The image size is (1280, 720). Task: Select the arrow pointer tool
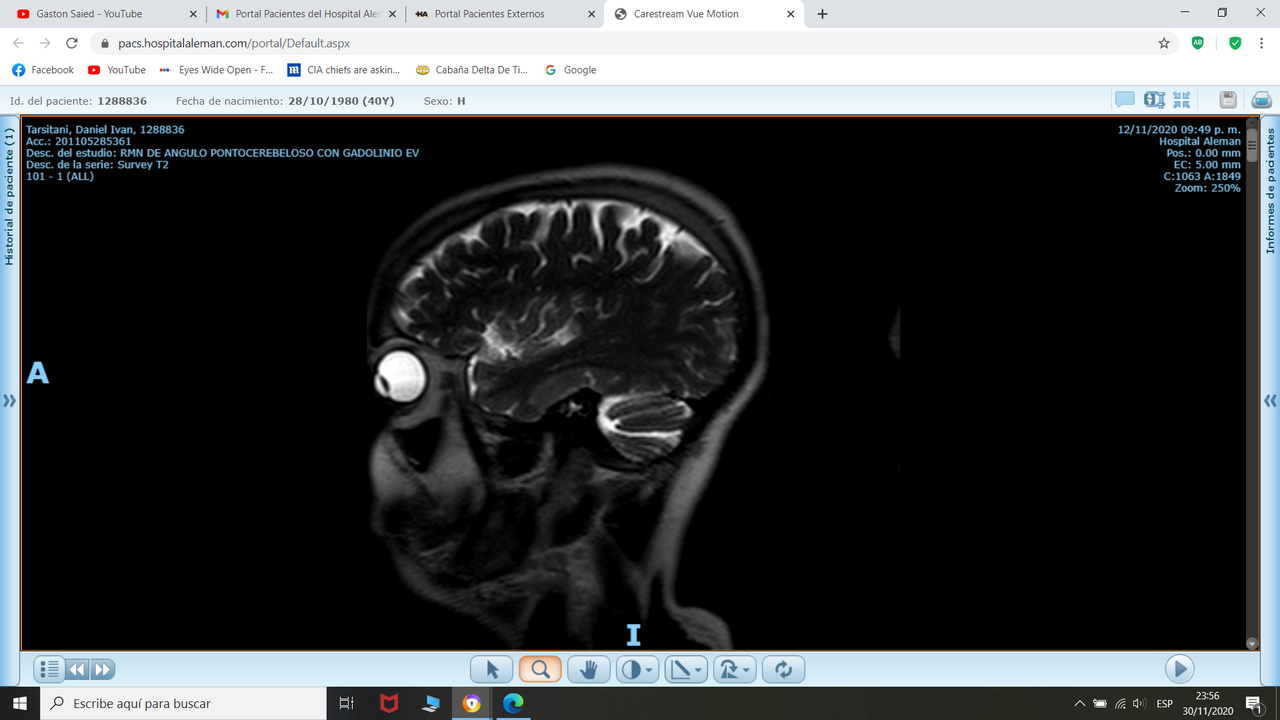491,669
